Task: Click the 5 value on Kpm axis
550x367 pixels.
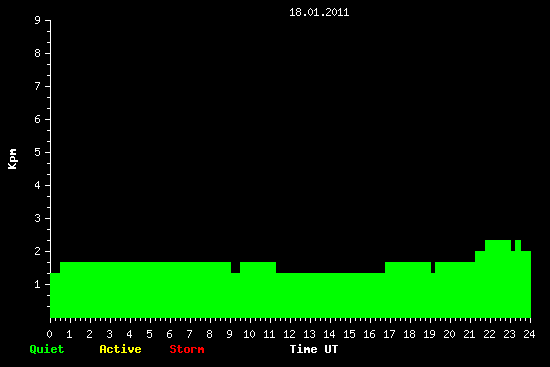Action: [x=37, y=152]
